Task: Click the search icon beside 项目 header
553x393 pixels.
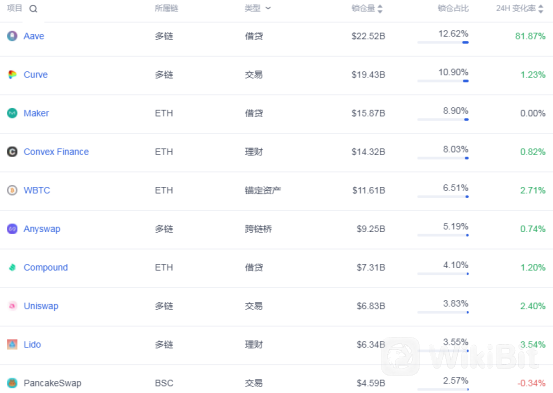Action: (33, 9)
